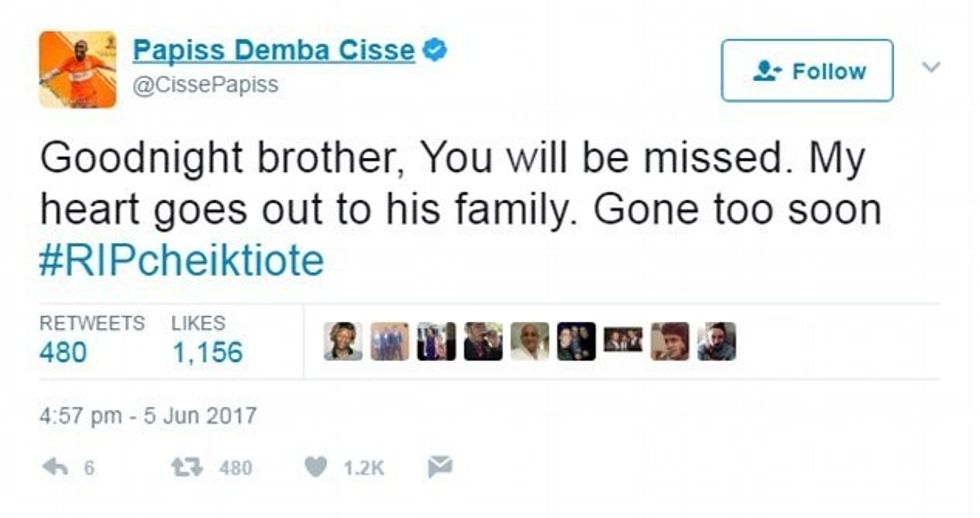Click the third liker avatar thumbnail
The width and height of the screenshot is (980, 518).
436,341
